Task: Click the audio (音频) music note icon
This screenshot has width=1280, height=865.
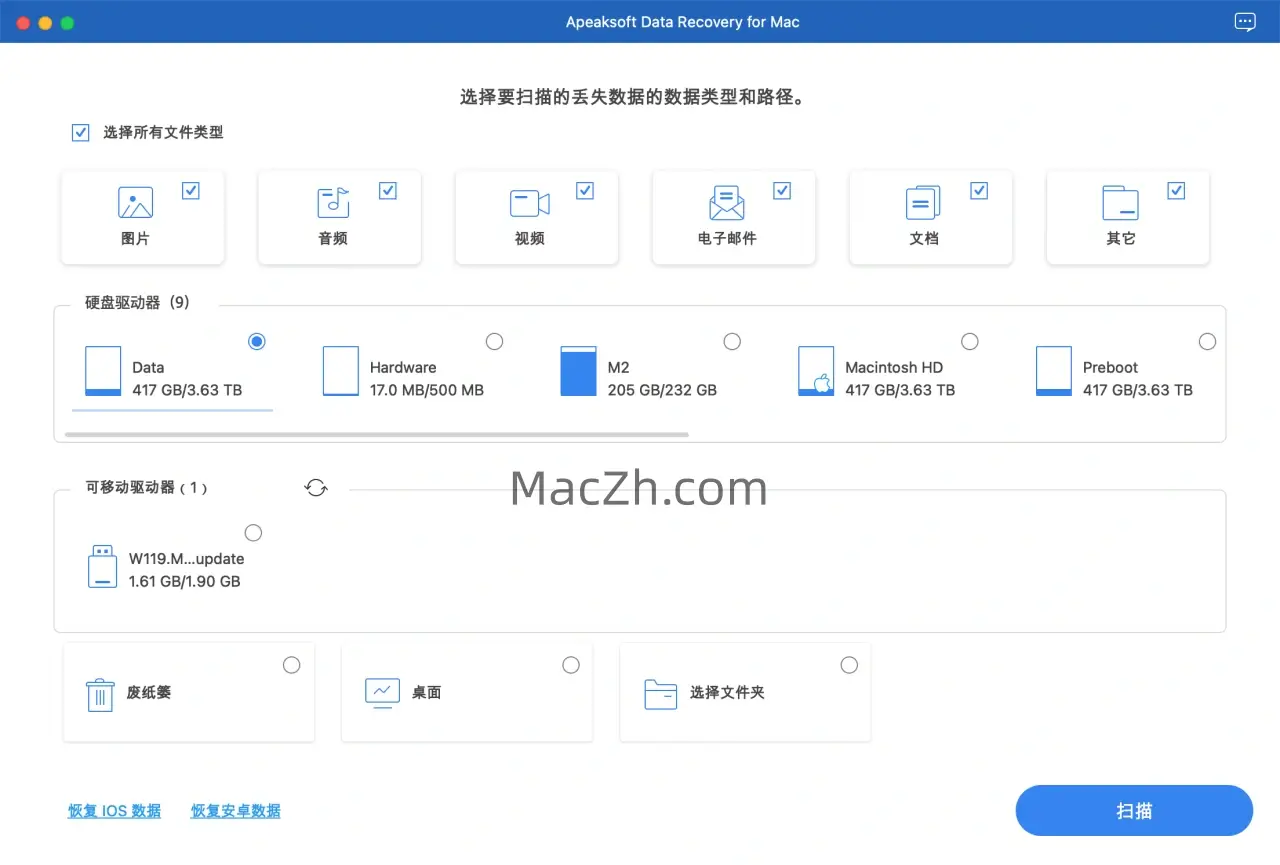Action: tap(333, 203)
